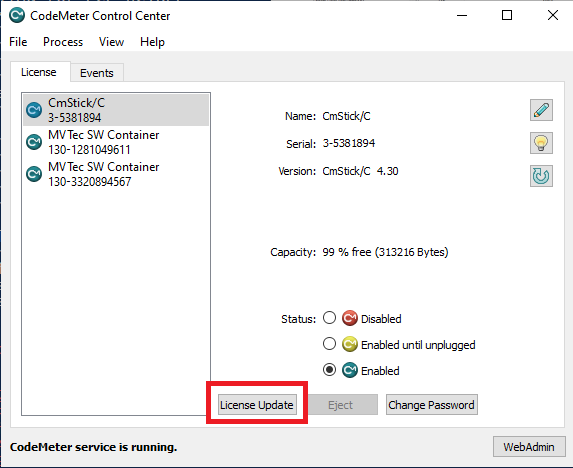573x468 pixels.
Task: Switch to the Events tab
Action: (x=97, y=73)
